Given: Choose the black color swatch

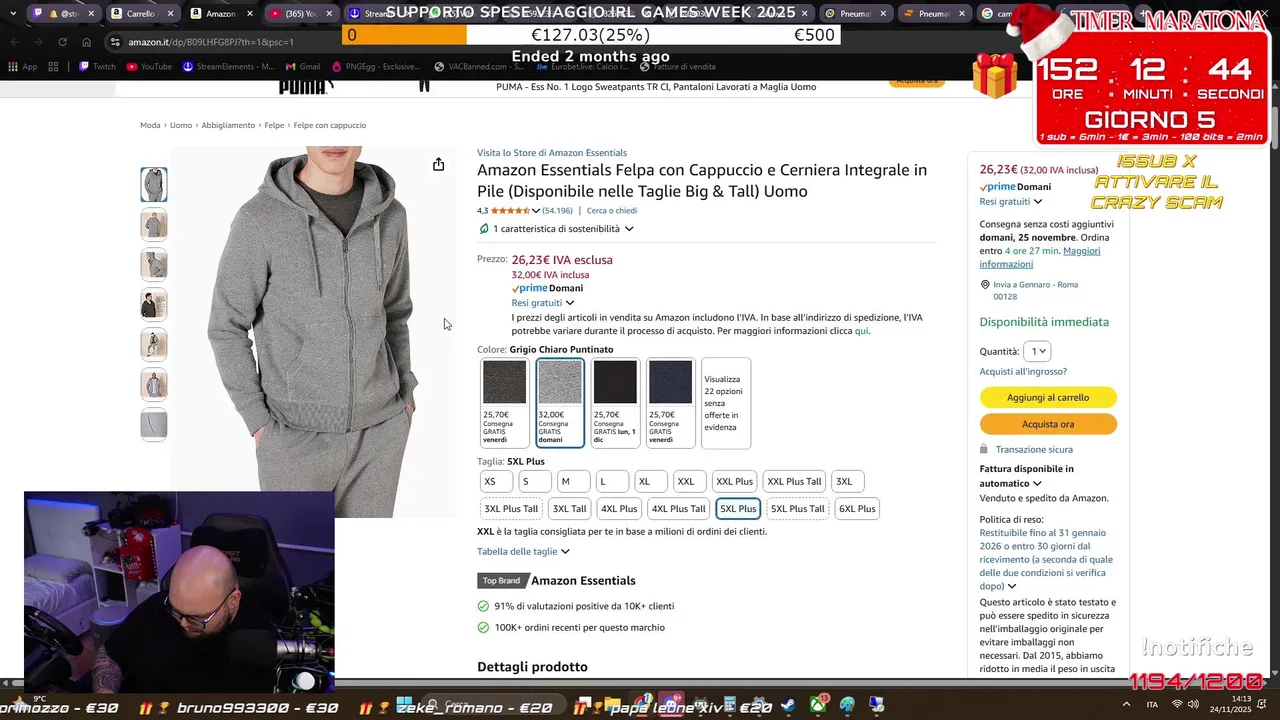Looking at the screenshot, I should pyautogui.click(x=615, y=403).
